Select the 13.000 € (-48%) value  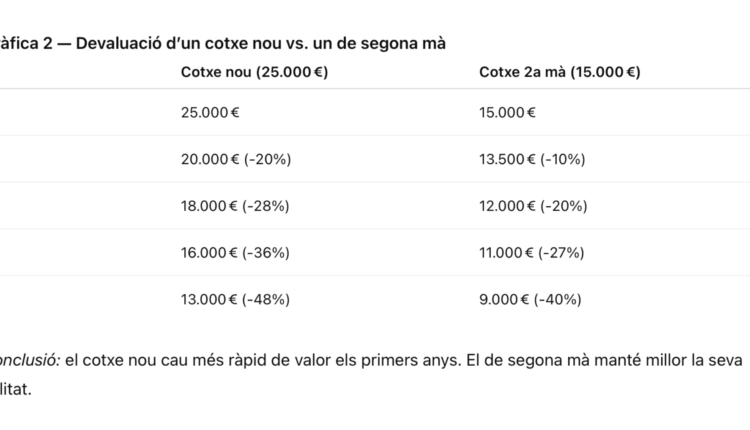click(x=235, y=299)
